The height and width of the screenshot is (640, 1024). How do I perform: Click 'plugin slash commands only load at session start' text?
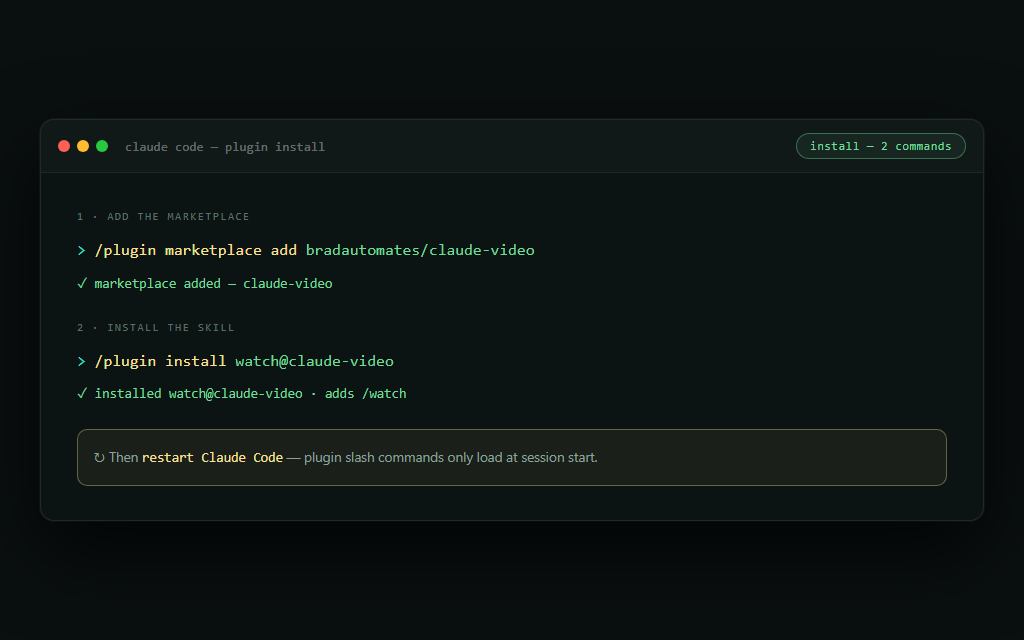pyautogui.click(x=451, y=458)
